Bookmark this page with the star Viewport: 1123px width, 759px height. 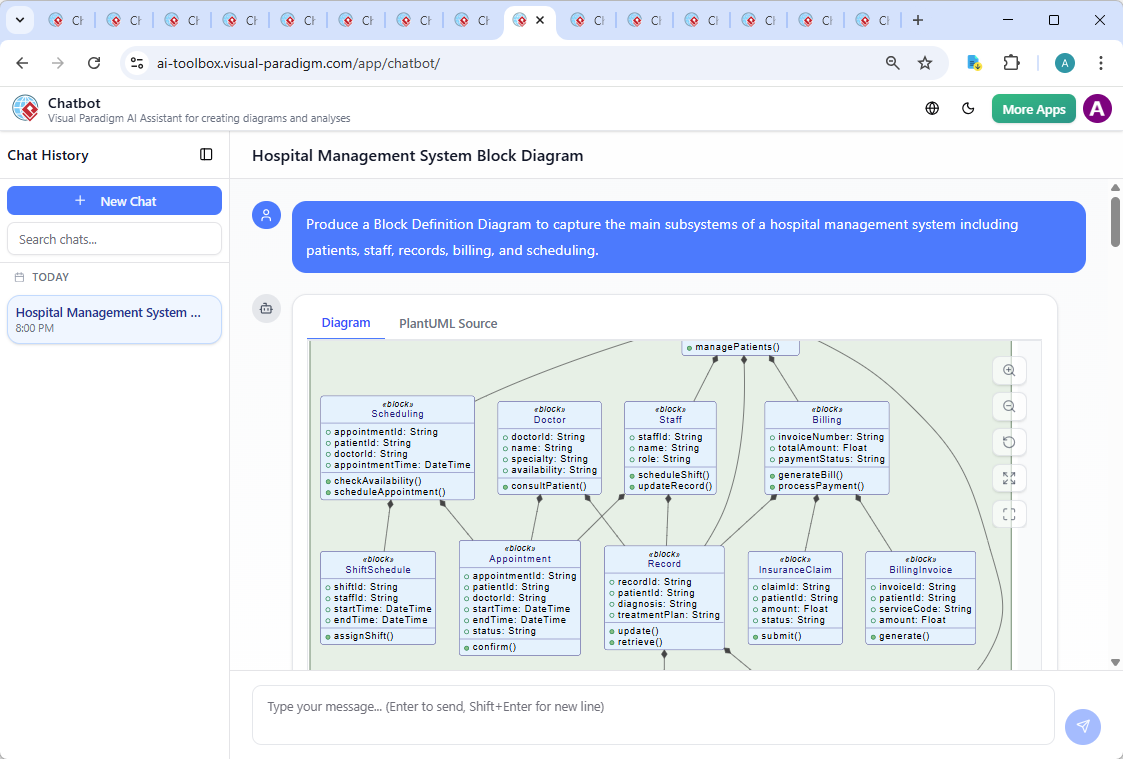coord(926,62)
